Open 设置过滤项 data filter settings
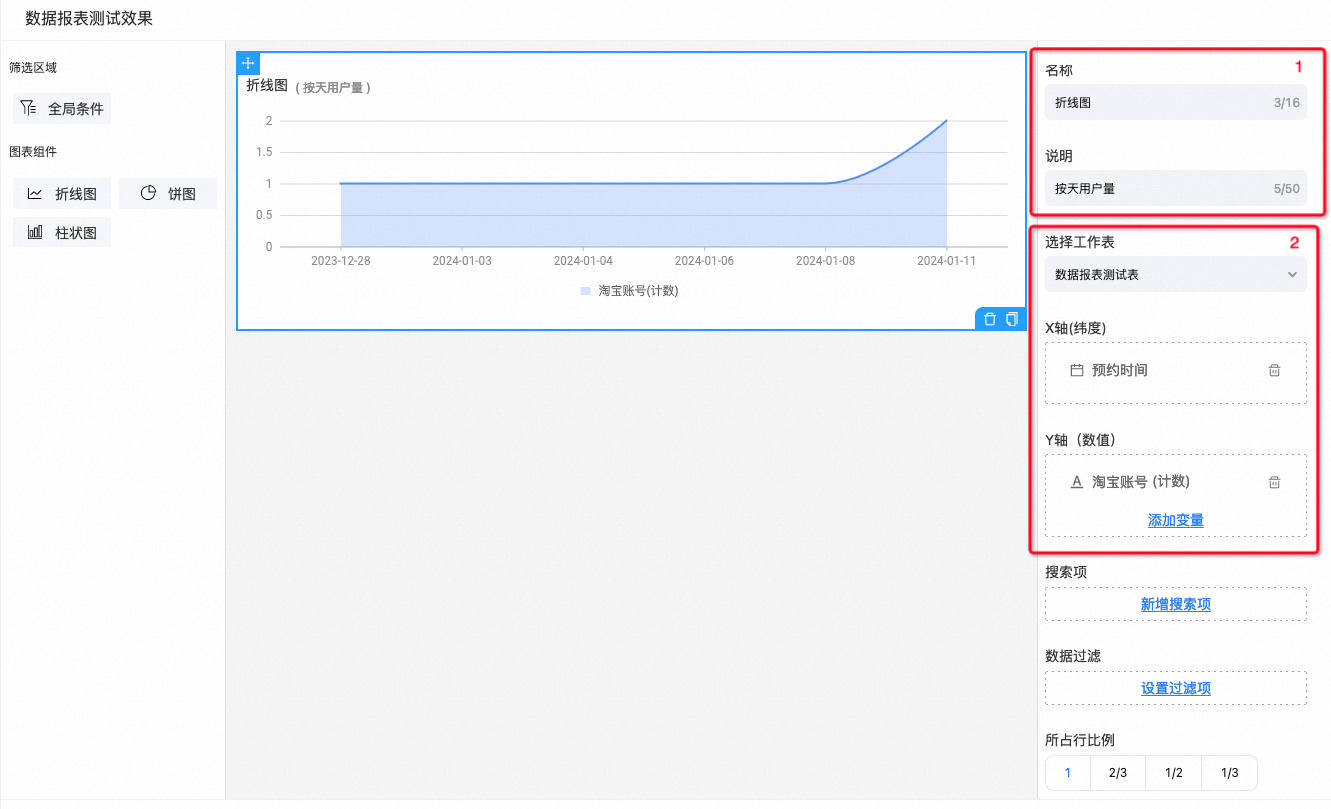Screen dimensions: 1331x809 (x=1175, y=688)
